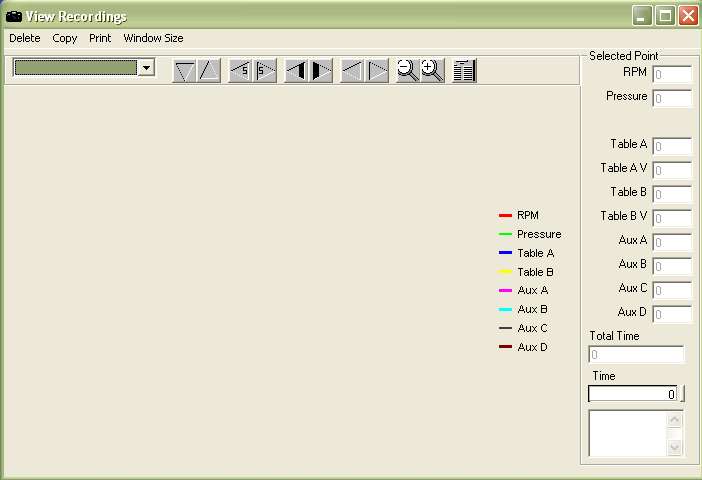
Task: Click the RPM legend label
Action: pos(528,215)
